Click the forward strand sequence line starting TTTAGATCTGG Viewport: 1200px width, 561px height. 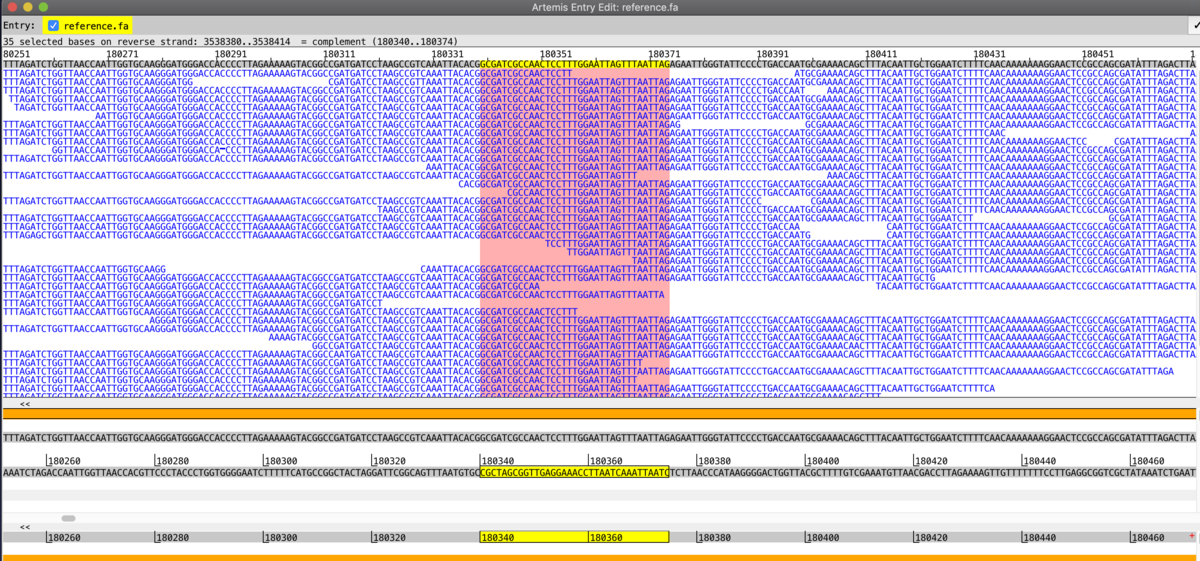(600, 438)
